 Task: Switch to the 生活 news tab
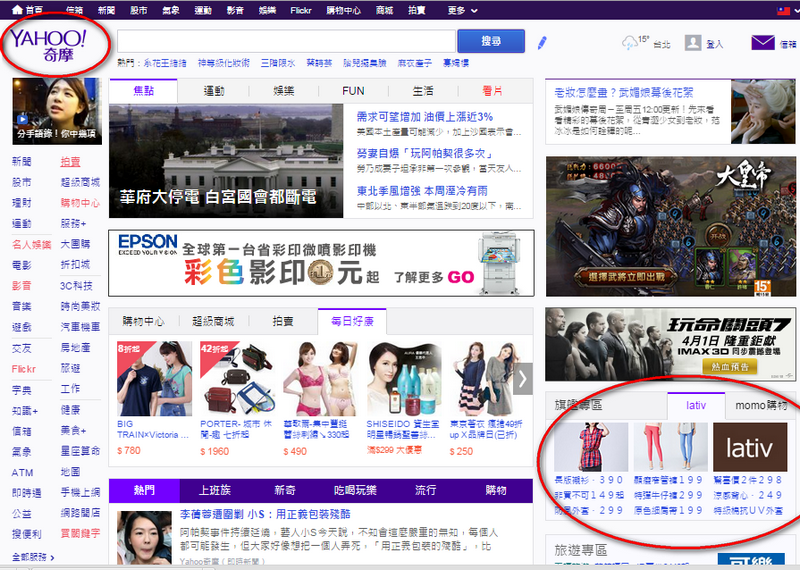[x=423, y=91]
